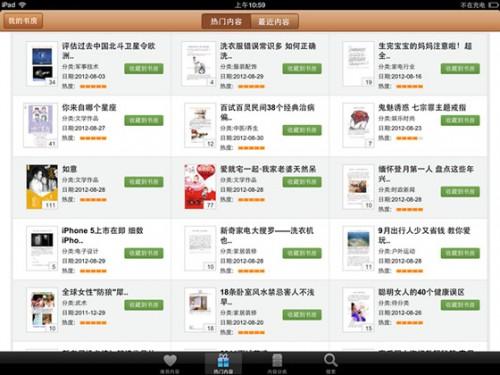
Task: Click title 洗衣服错误常识多 如何正确洗..
Action: 268,51
